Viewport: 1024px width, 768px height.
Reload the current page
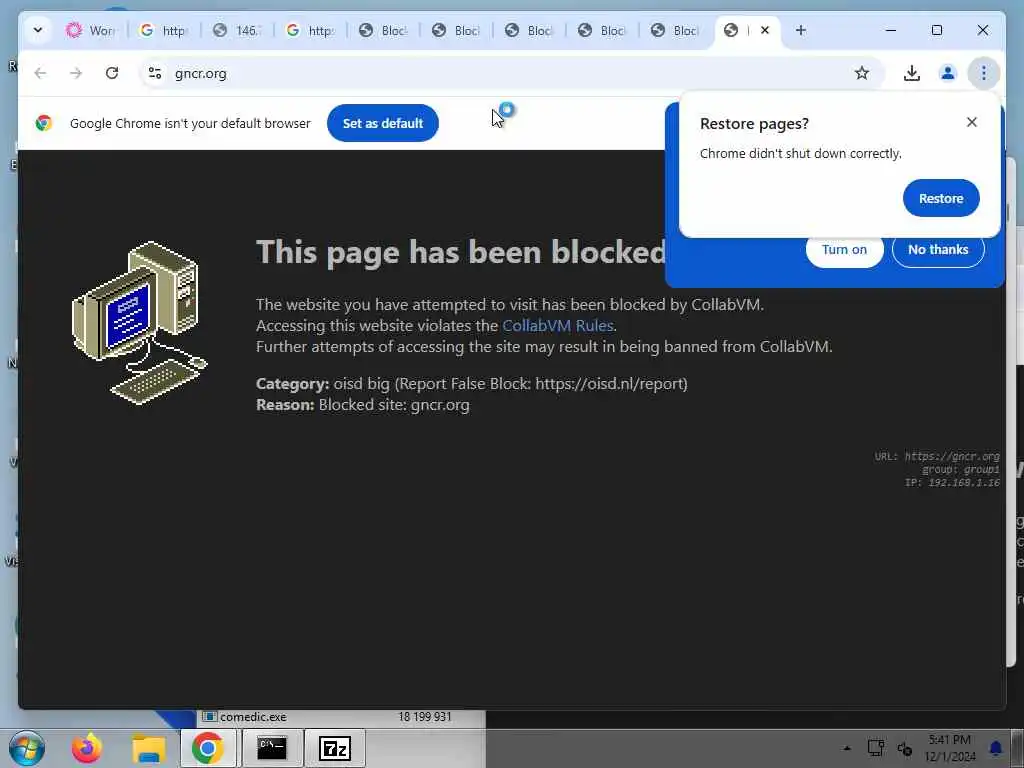(112, 73)
